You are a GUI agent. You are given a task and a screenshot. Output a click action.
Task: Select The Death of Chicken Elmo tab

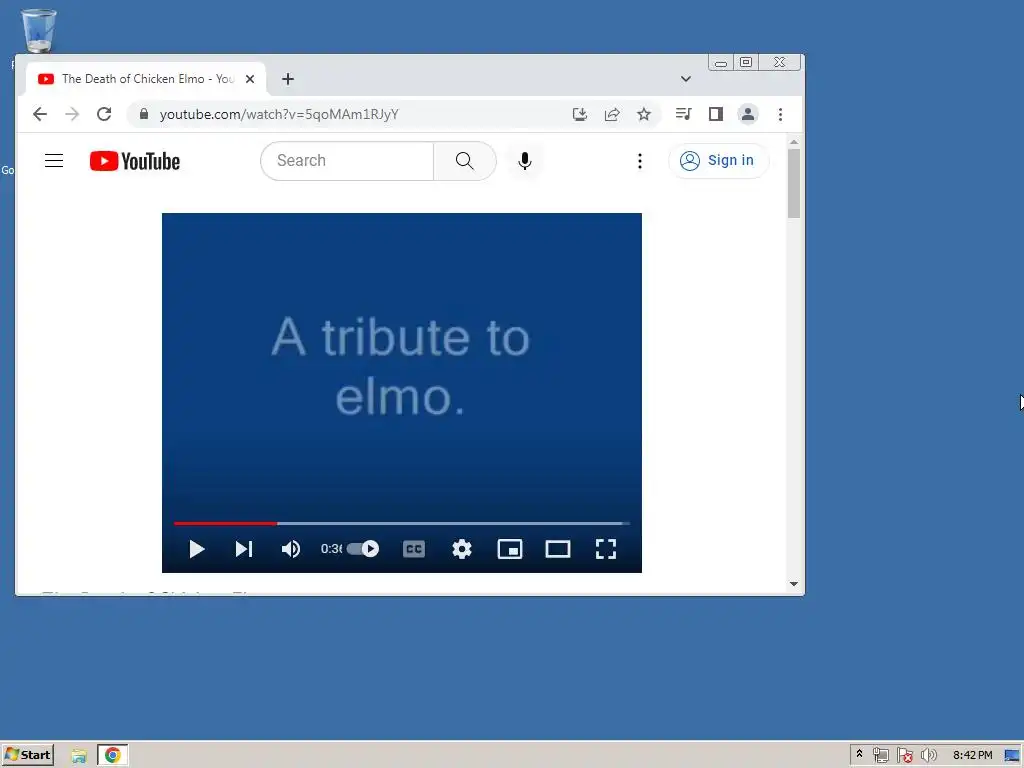(147, 79)
